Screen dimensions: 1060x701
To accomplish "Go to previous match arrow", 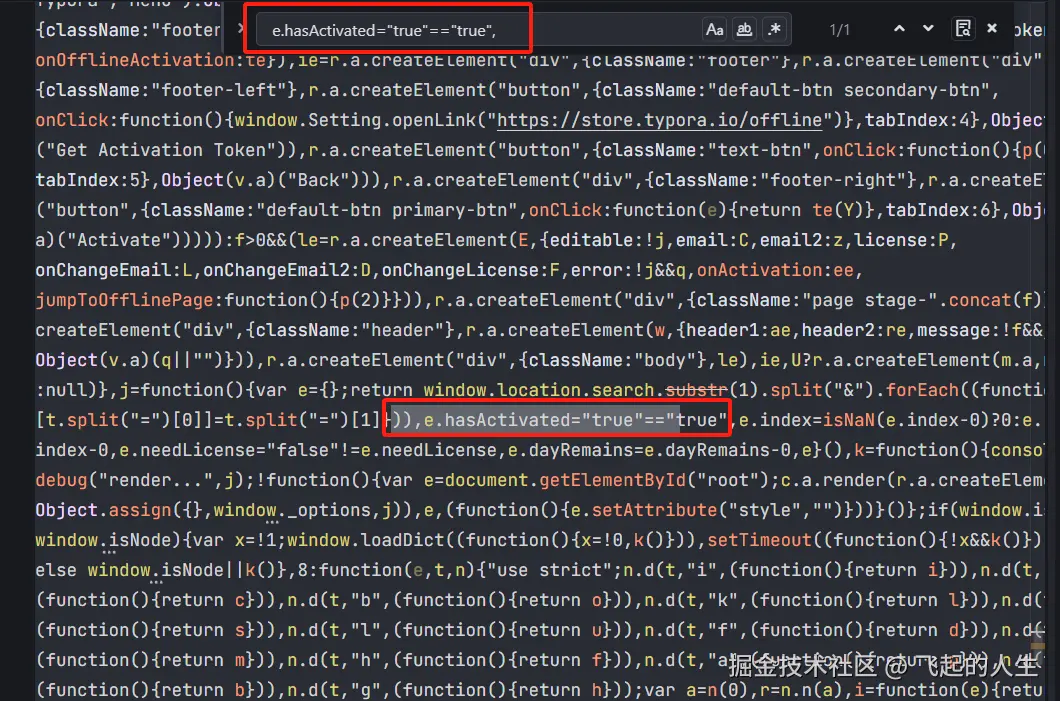I will 899,29.
